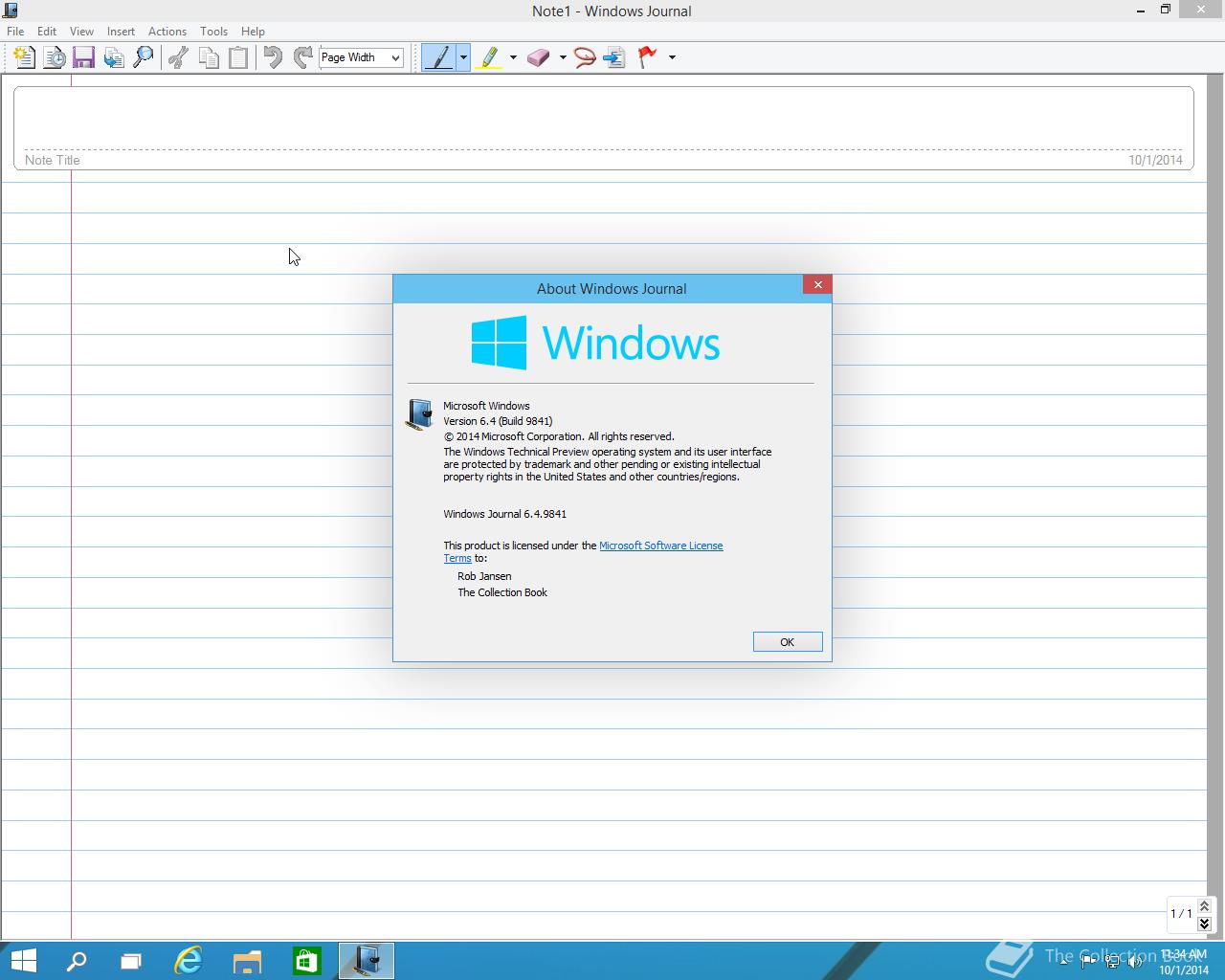The height and width of the screenshot is (980, 1225).
Task: Close the About Windows Journal dialog
Action: pos(817,284)
